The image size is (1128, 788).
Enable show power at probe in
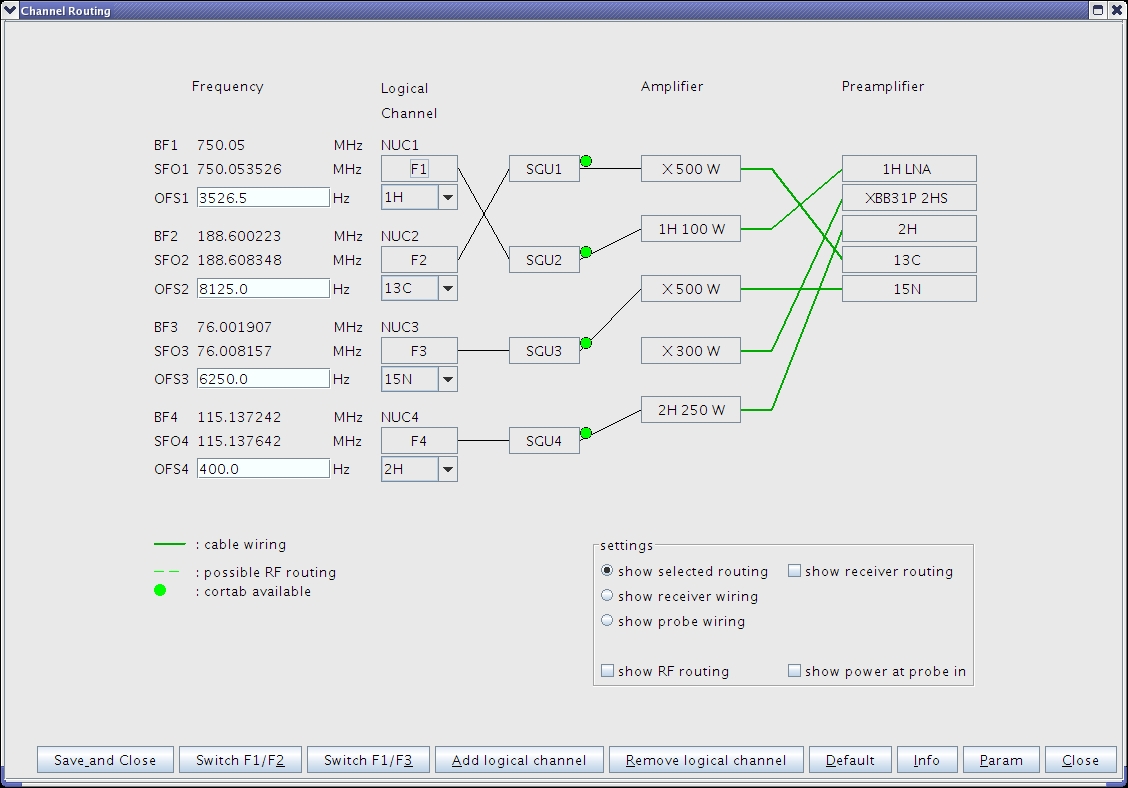tap(794, 671)
